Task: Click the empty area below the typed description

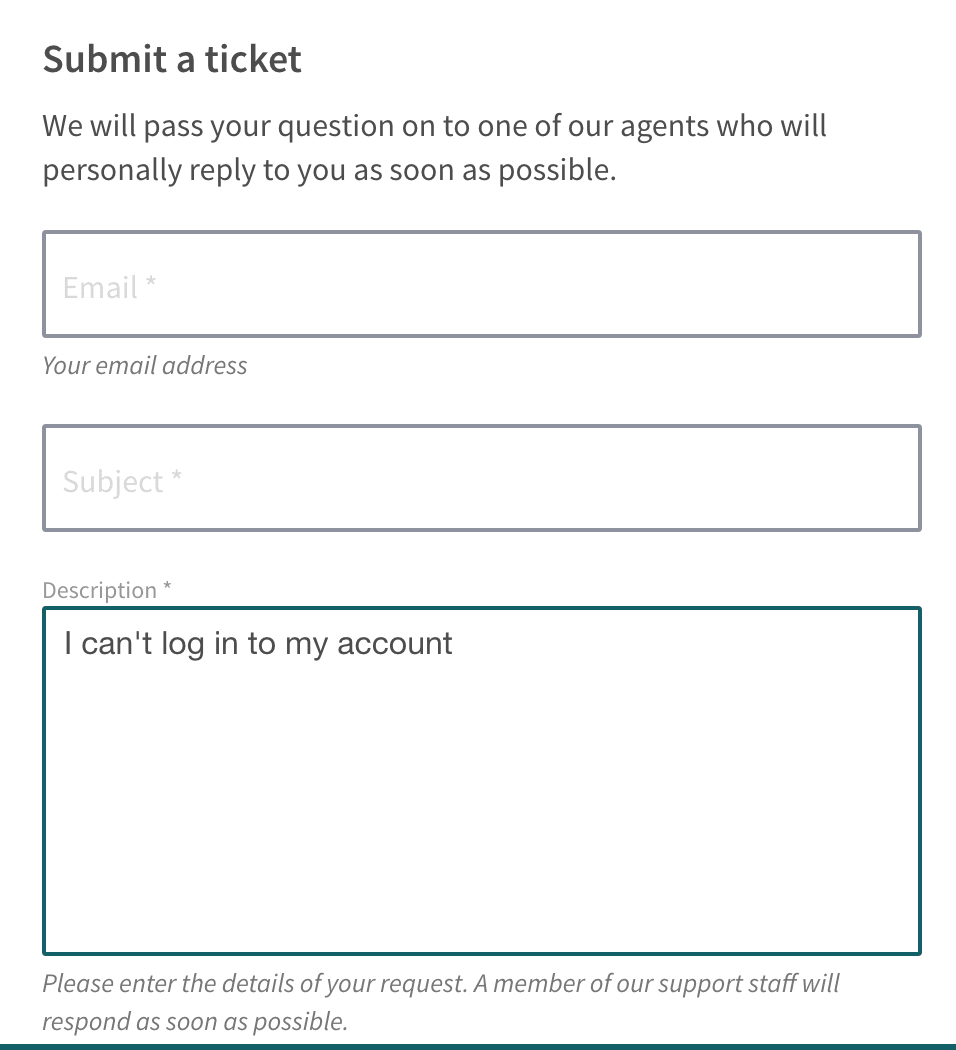Action: [480, 850]
